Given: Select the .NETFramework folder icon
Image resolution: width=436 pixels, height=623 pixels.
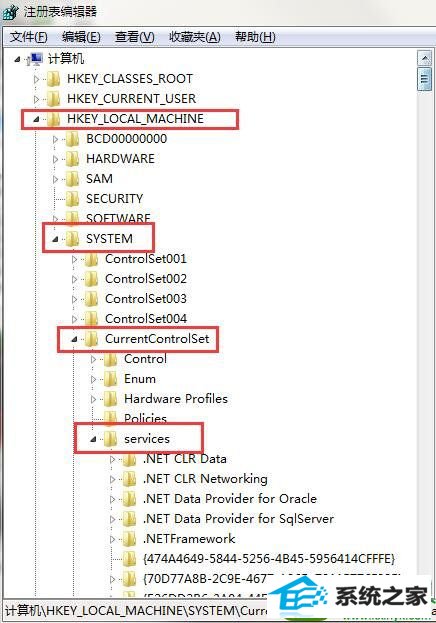Looking at the screenshot, I should (x=129, y=539).
